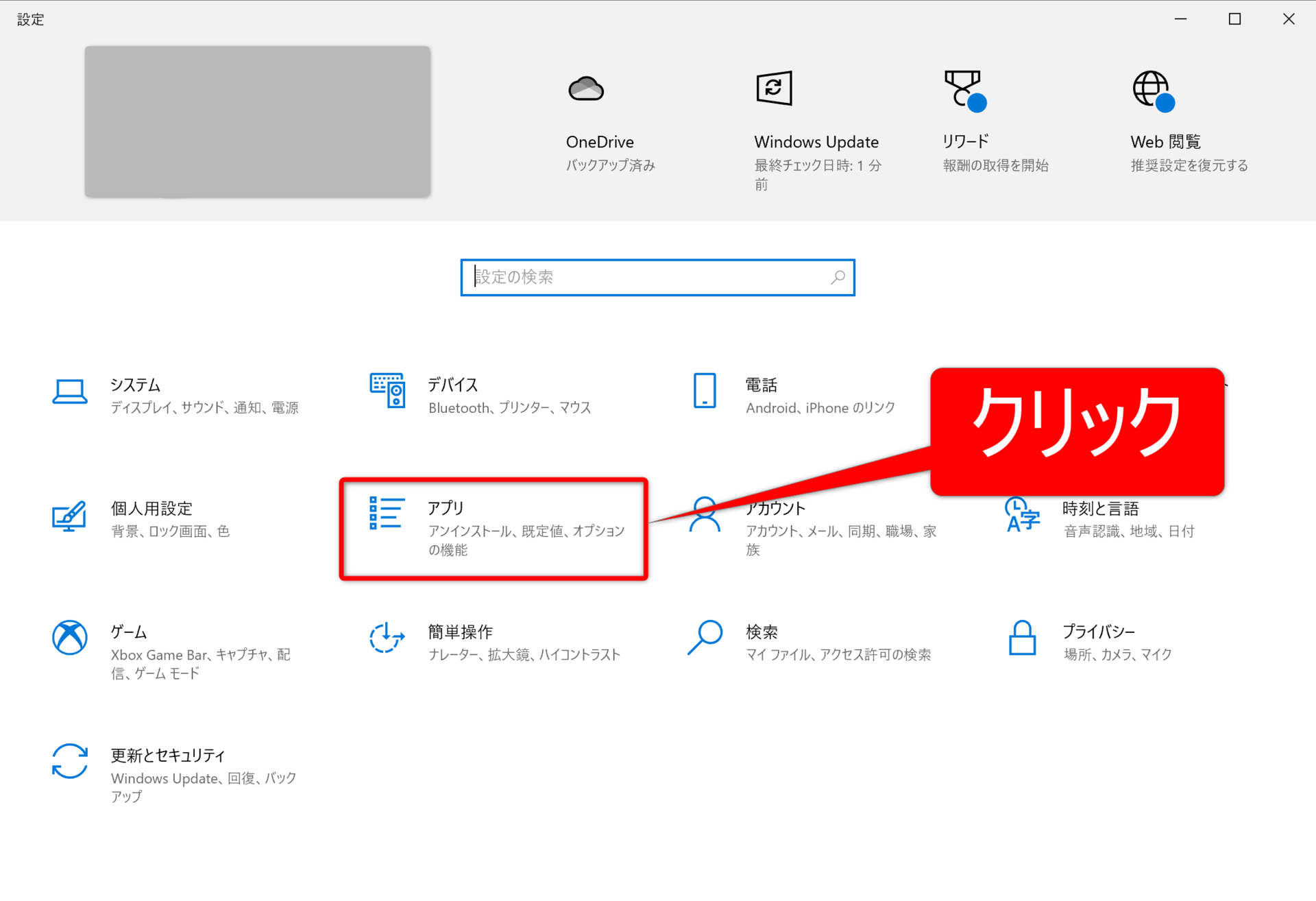This screenshot has height=901, width=1316.
Task: Click the Web 閲覧 globe icon
Action: pyautogui.click(x=1151, y=89)
